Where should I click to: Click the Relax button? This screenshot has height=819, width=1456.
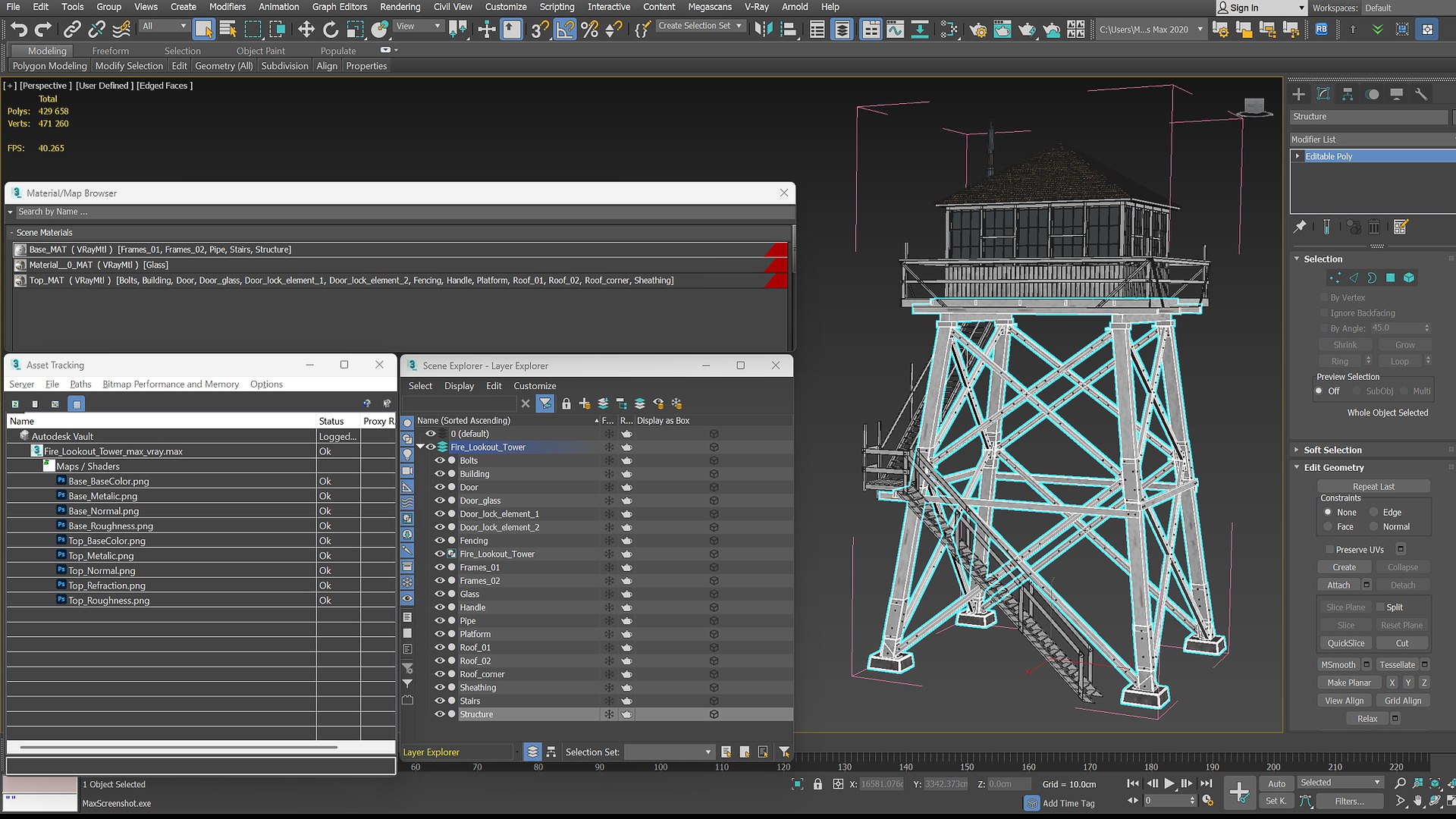coord(1367,719)
